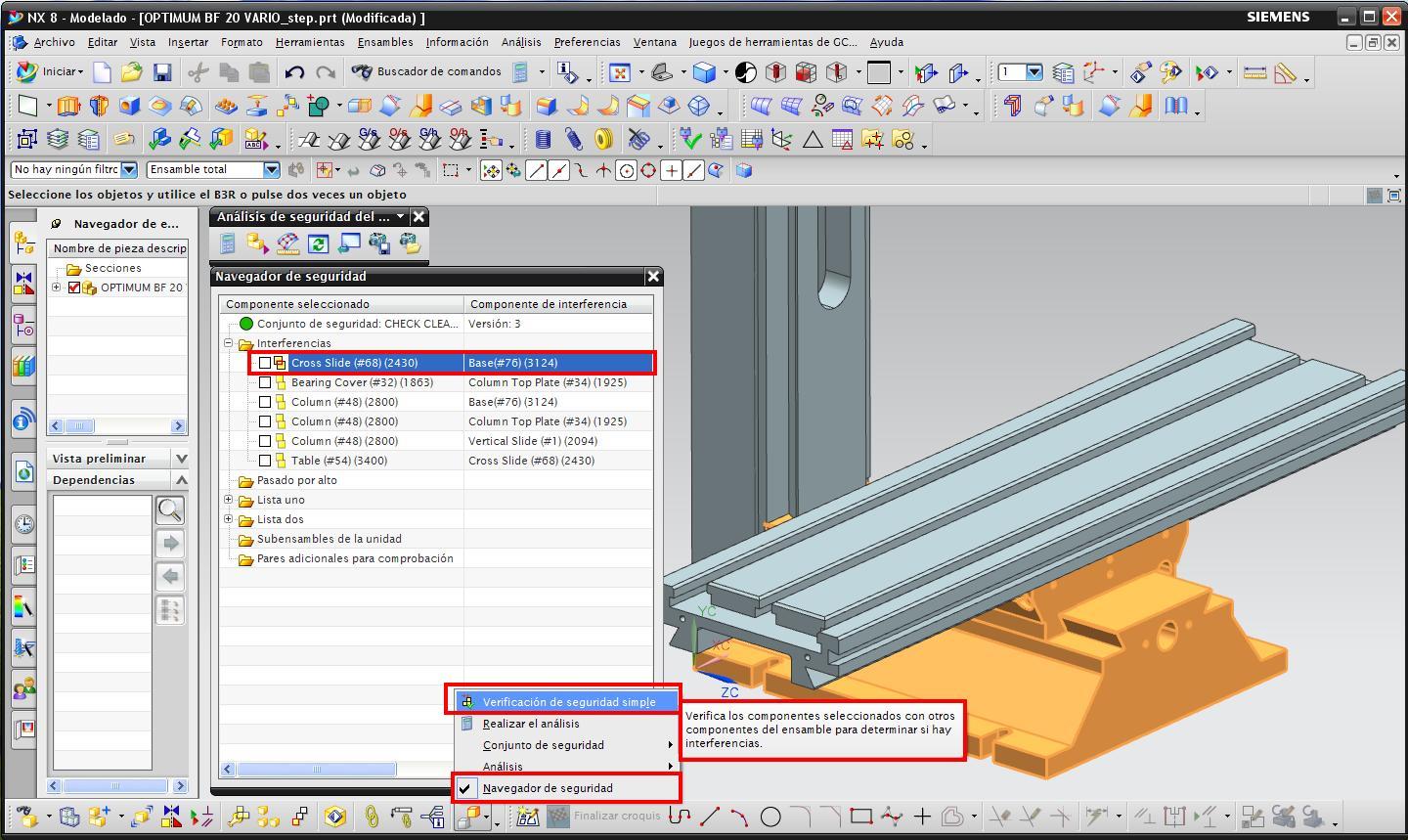This screenshot has height=840, width=1408.
Task: Open Buscador de comandos
Action: pyautogui.click(x=426, y=71)
